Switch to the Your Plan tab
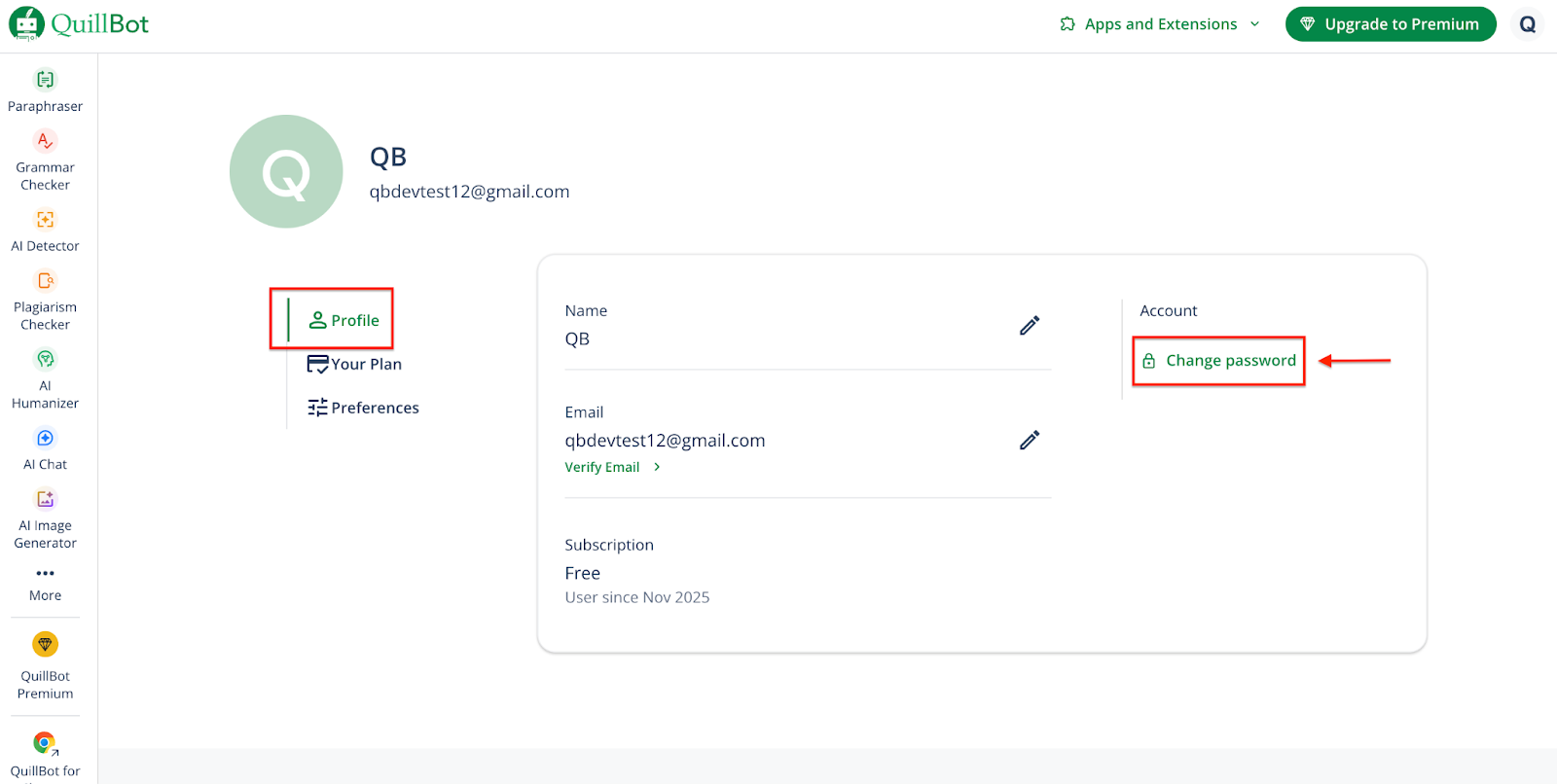1557x784 pixels. tap(355, 364)
